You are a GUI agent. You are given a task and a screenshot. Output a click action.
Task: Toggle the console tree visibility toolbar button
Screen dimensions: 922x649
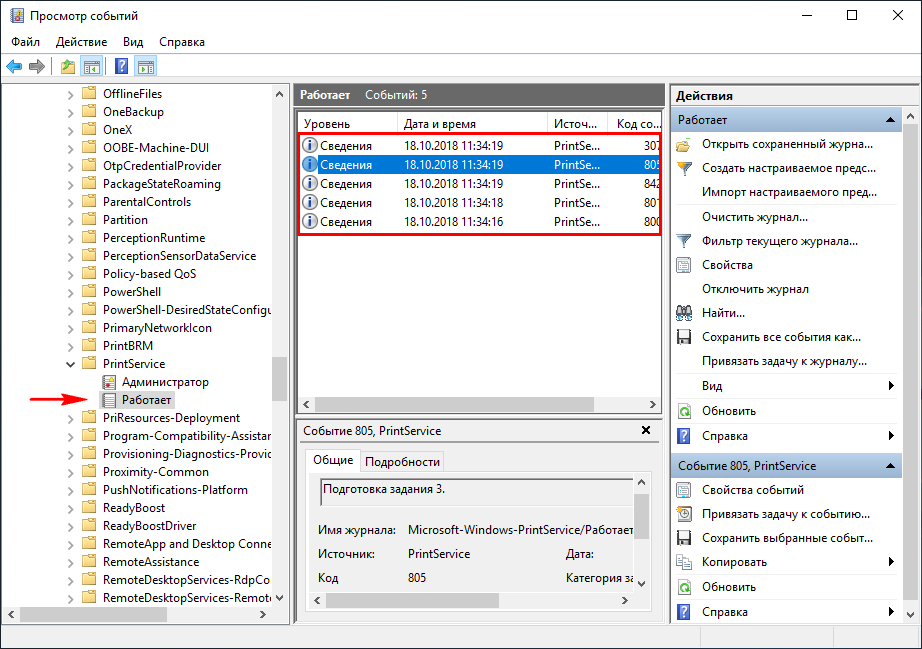pos(92,67)
